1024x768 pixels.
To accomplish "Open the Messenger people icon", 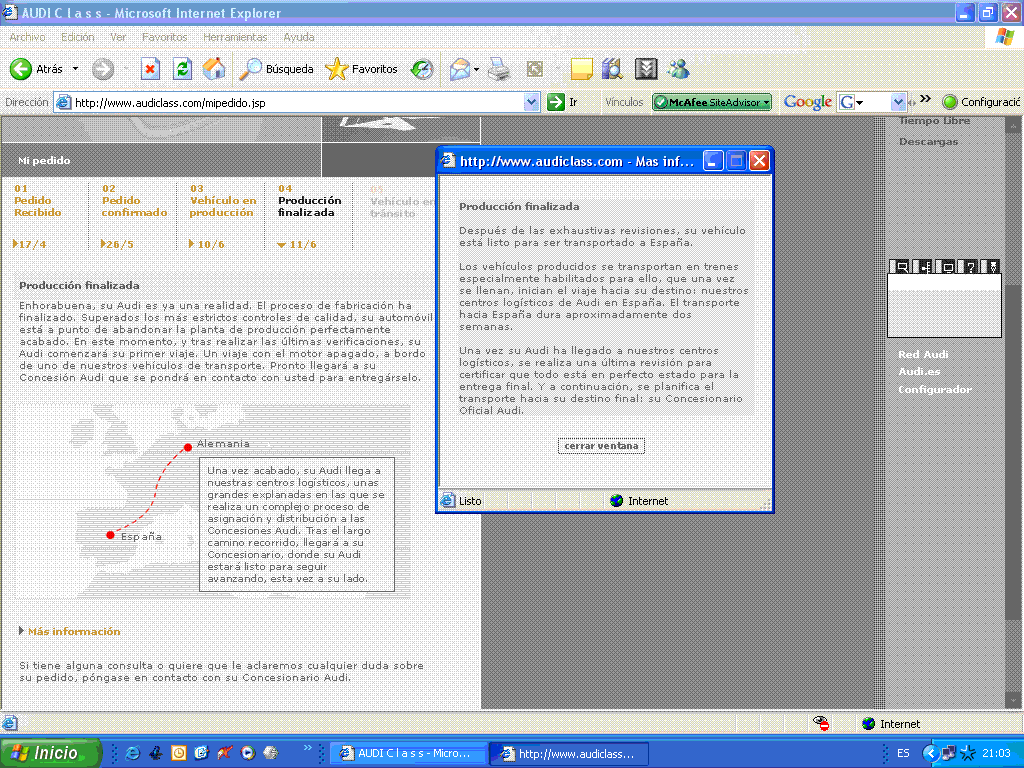I will click(x=679, y=69).
